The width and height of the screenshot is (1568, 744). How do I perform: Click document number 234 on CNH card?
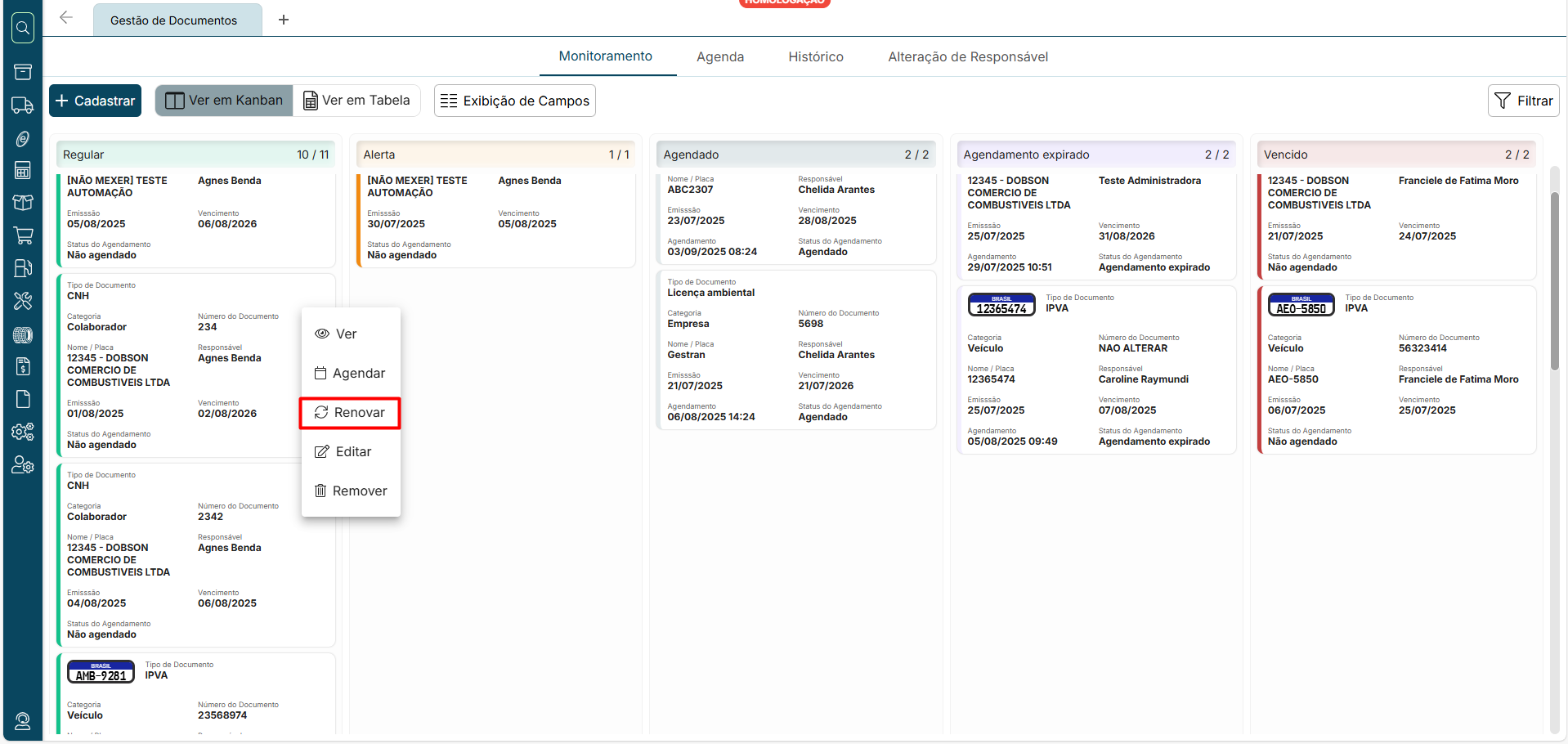[208, 327]
